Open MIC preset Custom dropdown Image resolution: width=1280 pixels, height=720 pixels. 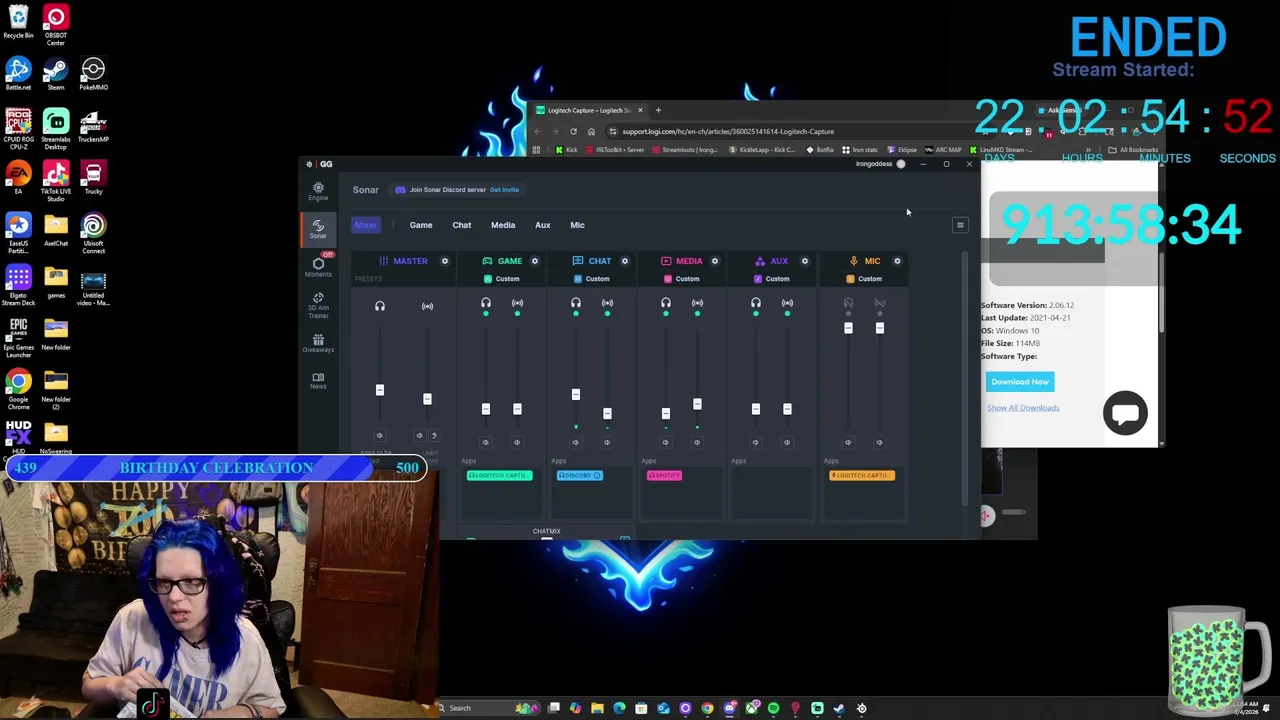tap(864, 279)
